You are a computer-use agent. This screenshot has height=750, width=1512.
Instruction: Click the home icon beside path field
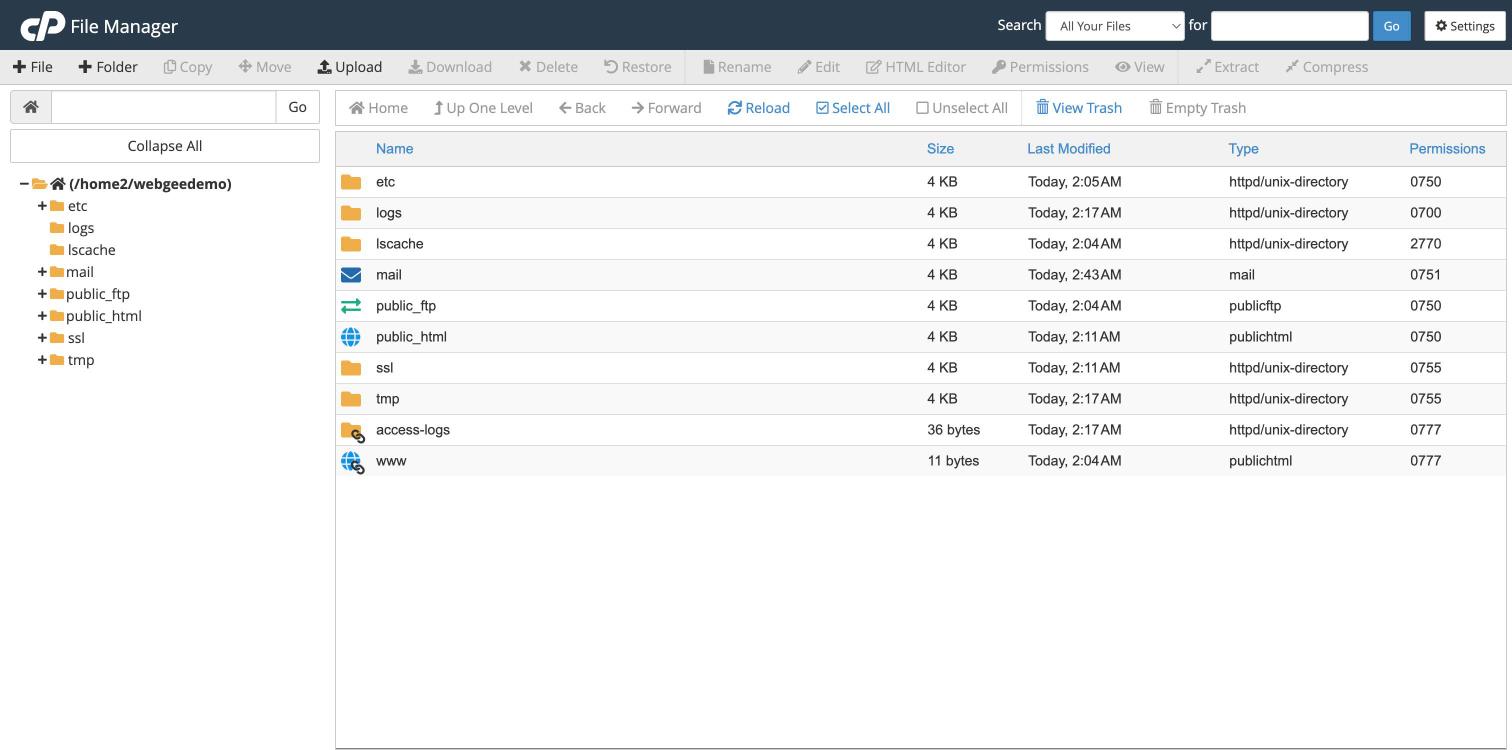pyautogui.click(x=31, y=107)
